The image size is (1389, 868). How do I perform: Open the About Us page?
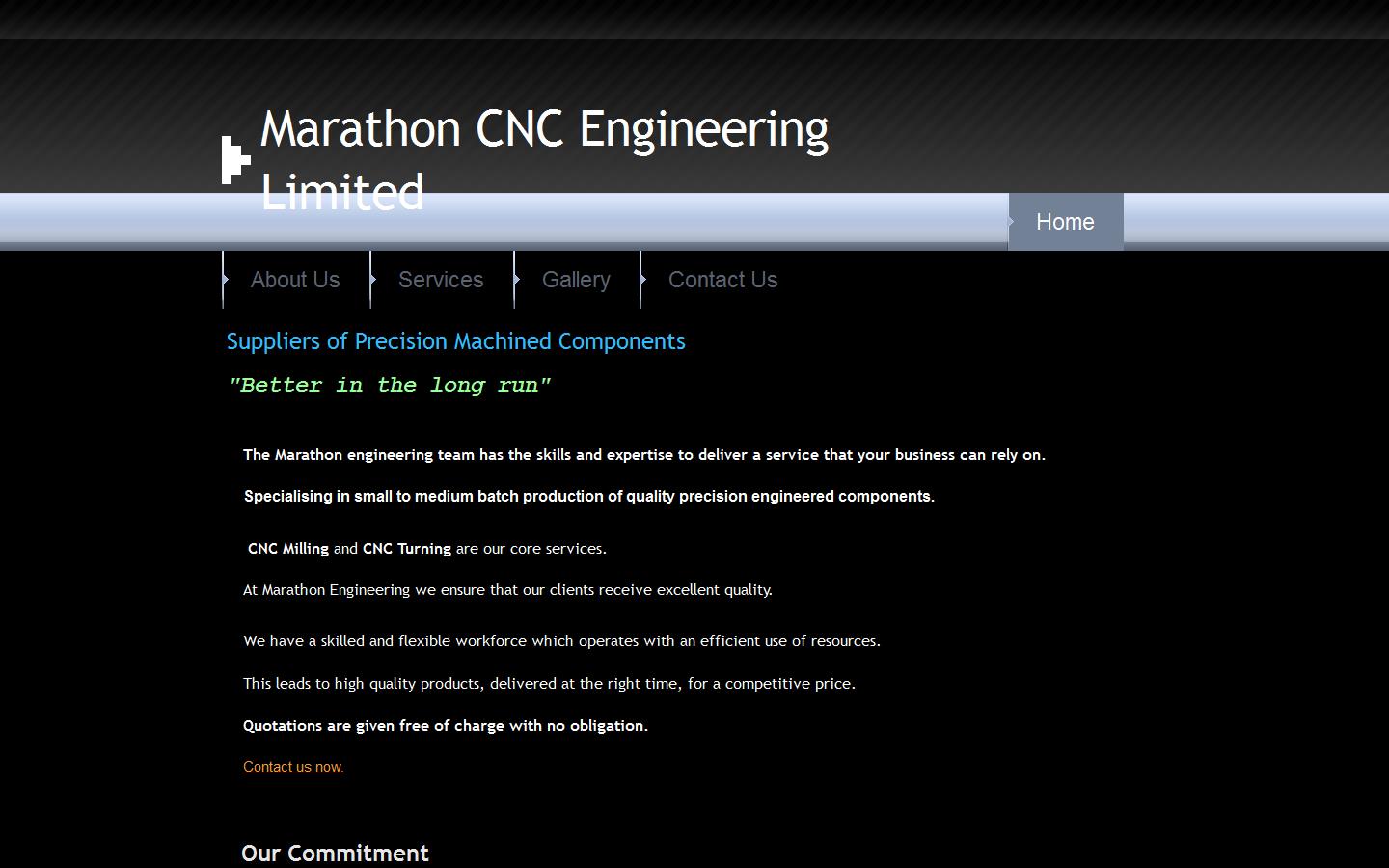(x=295, y=280)
